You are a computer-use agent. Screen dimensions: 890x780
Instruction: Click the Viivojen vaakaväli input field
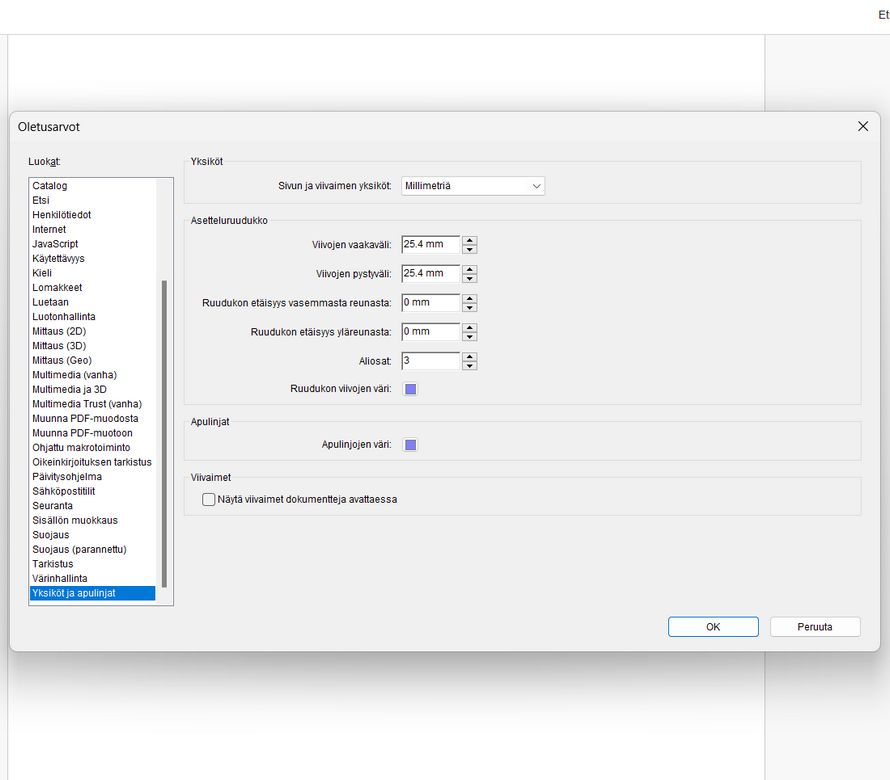point(430,245)
